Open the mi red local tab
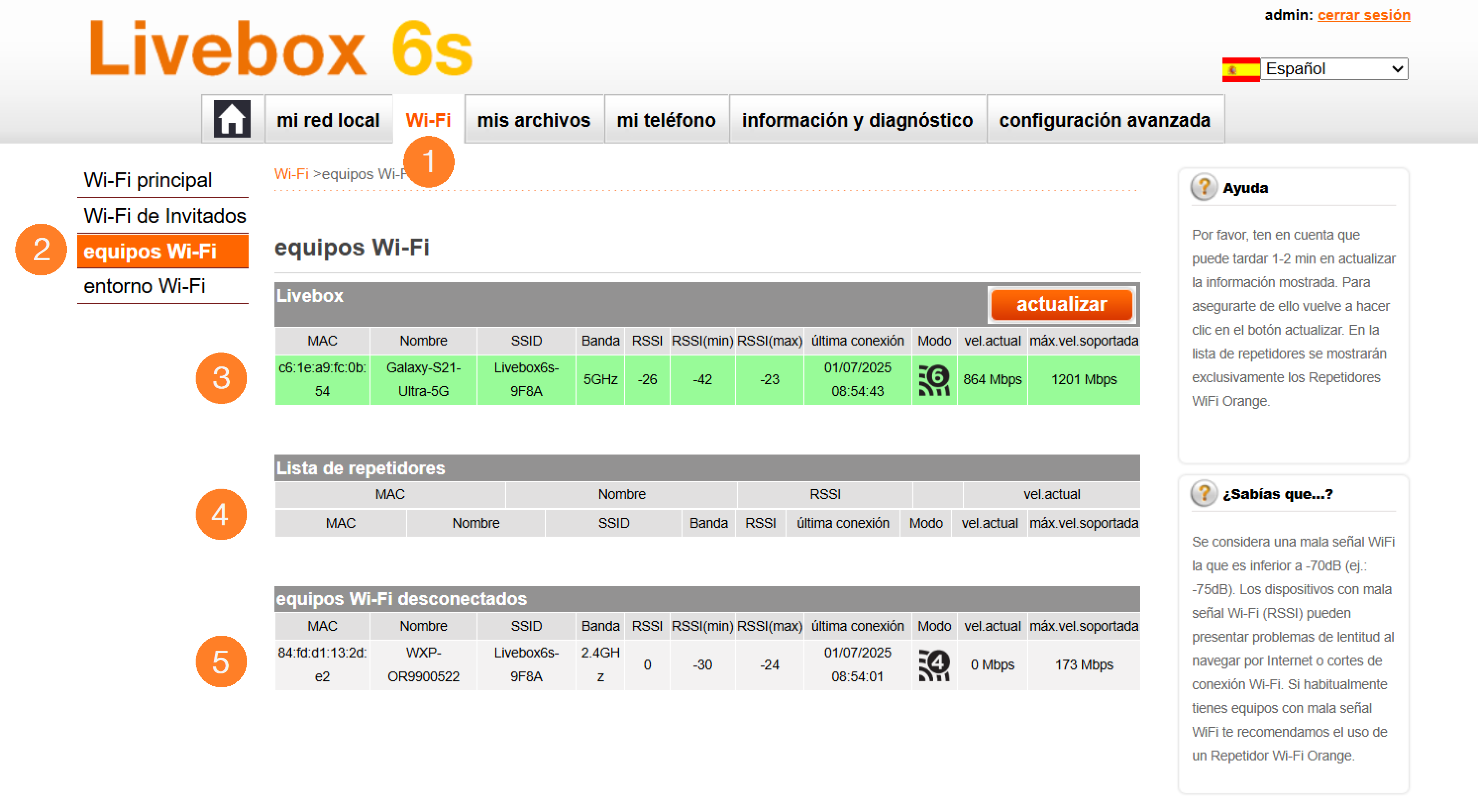The image size is (1478, 812). coord(327,120)
